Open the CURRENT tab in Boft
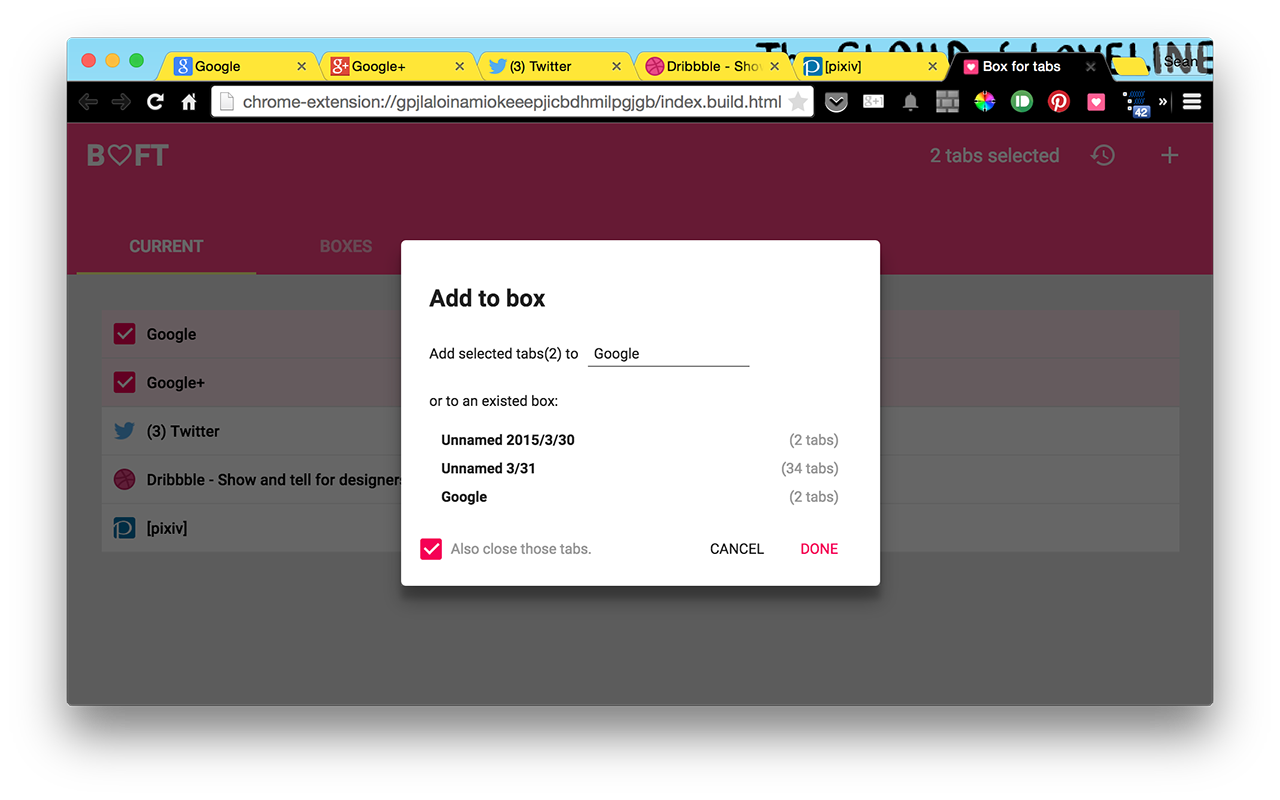Image resolution: width=1280 pixels, height=800 pixels. click(166, 246)
